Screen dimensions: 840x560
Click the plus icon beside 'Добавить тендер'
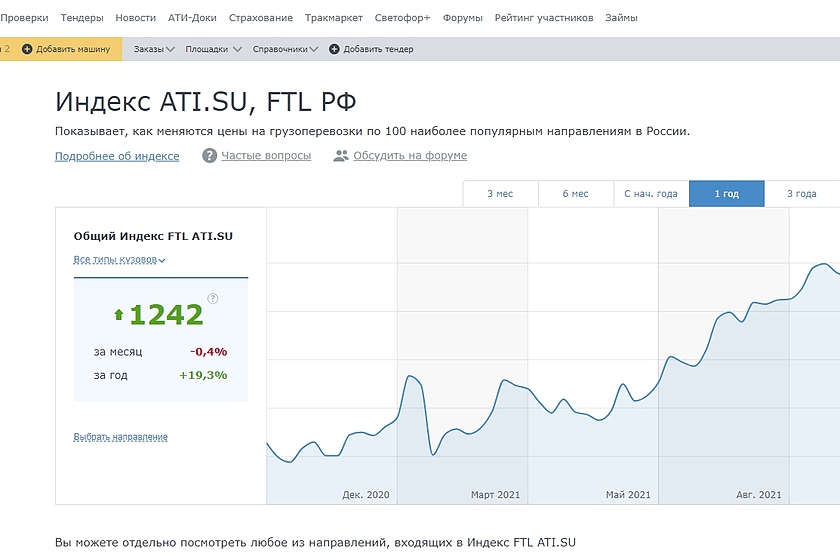tap(334, 49)
